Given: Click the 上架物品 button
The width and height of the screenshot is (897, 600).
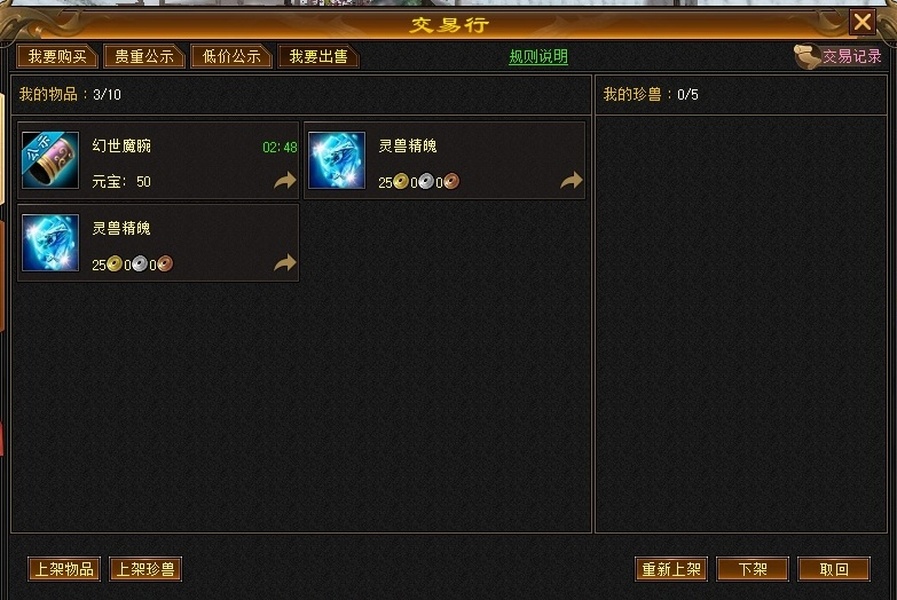Looking at the screenshot, I should 64,569.
